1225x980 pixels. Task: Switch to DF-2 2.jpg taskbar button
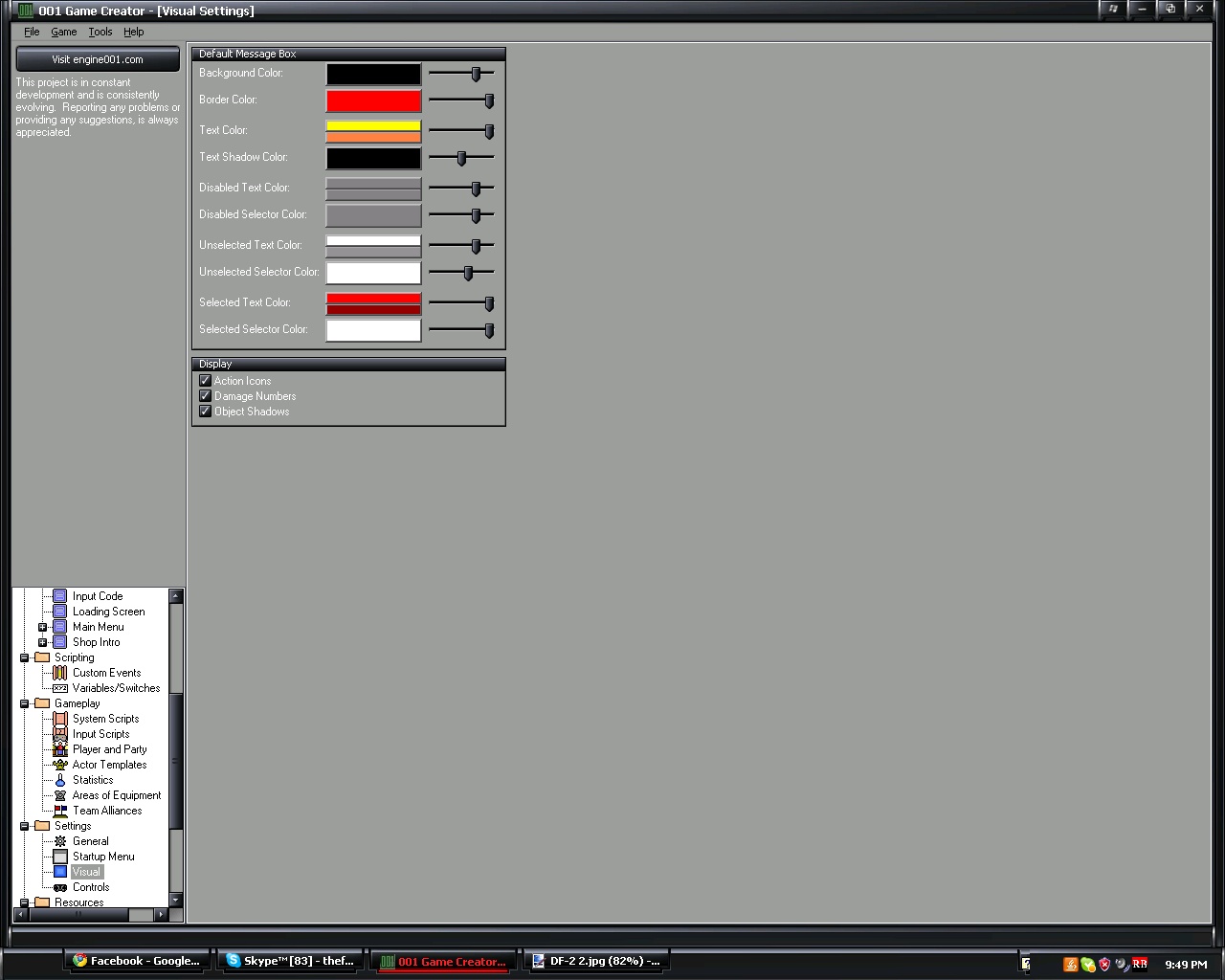pos(597,961)
